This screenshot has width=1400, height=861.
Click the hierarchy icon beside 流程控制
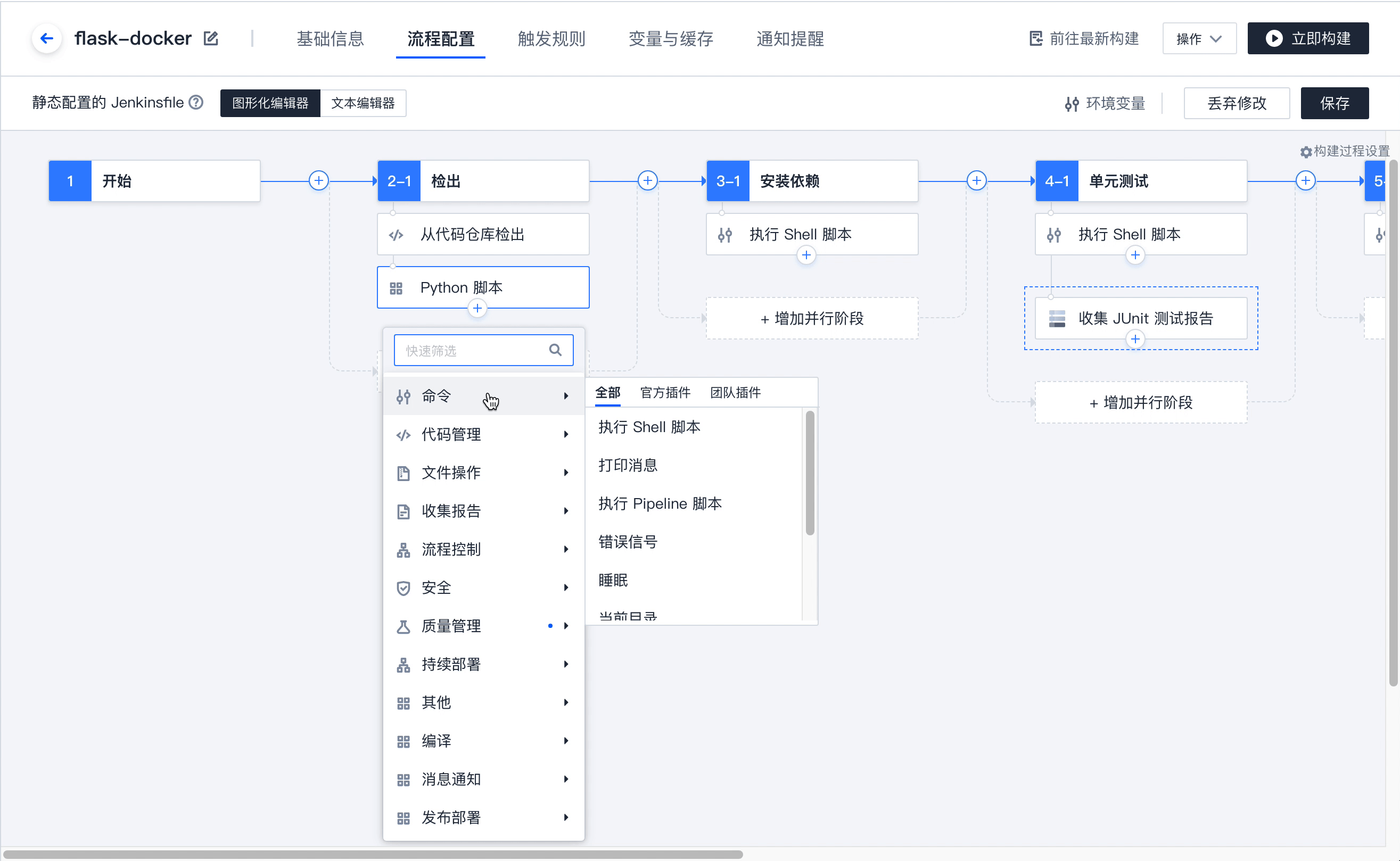[x=403, y=550]
